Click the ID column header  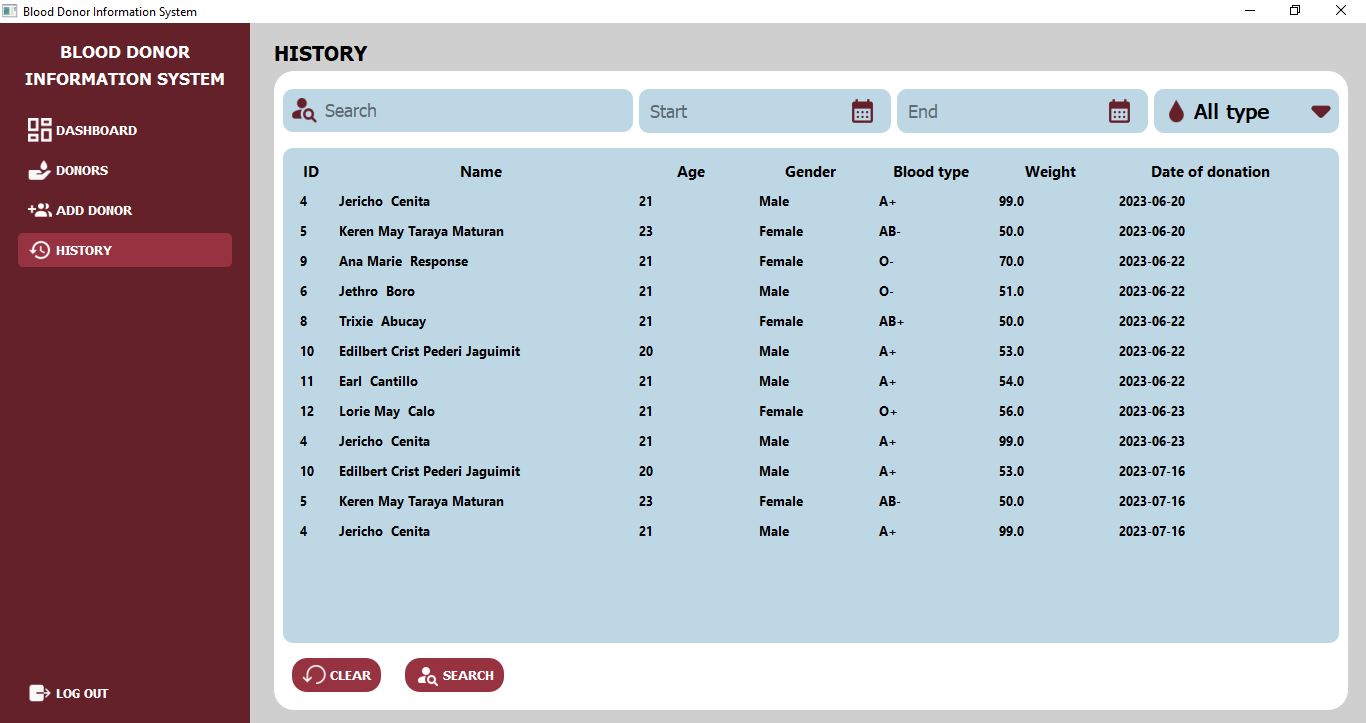(x=311, y=172)
